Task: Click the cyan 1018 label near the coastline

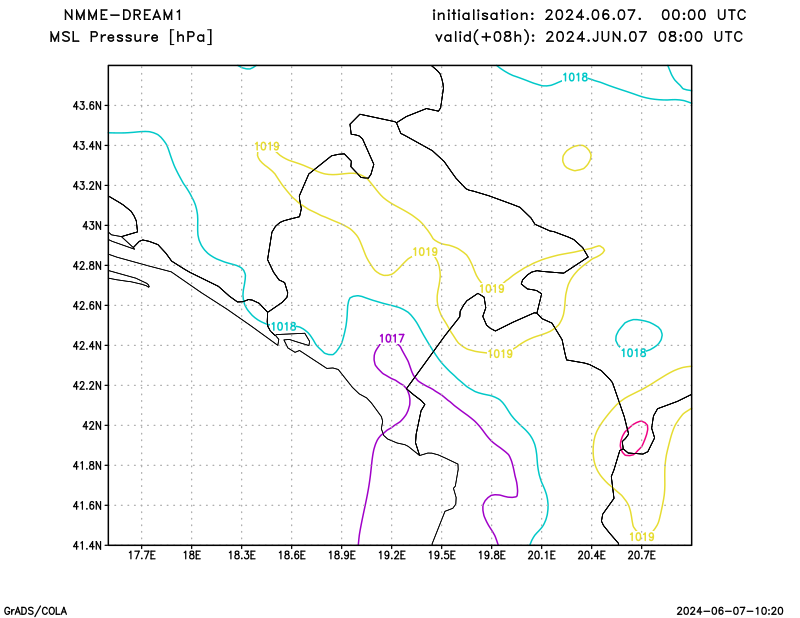Action: pyautogui.click(x=283, y=327)
